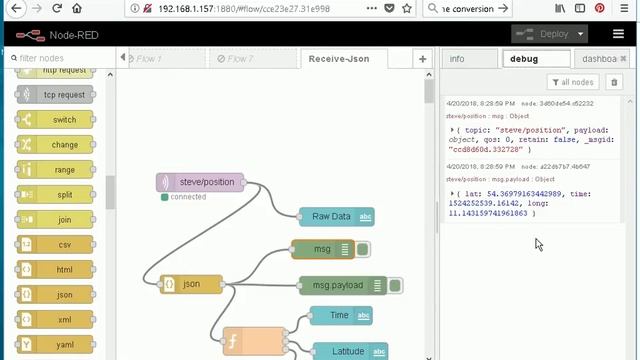The width and height of the screenshot is (640, 360).
Task: Bookmark this page with the star
Action: click(x=407, y=9)
